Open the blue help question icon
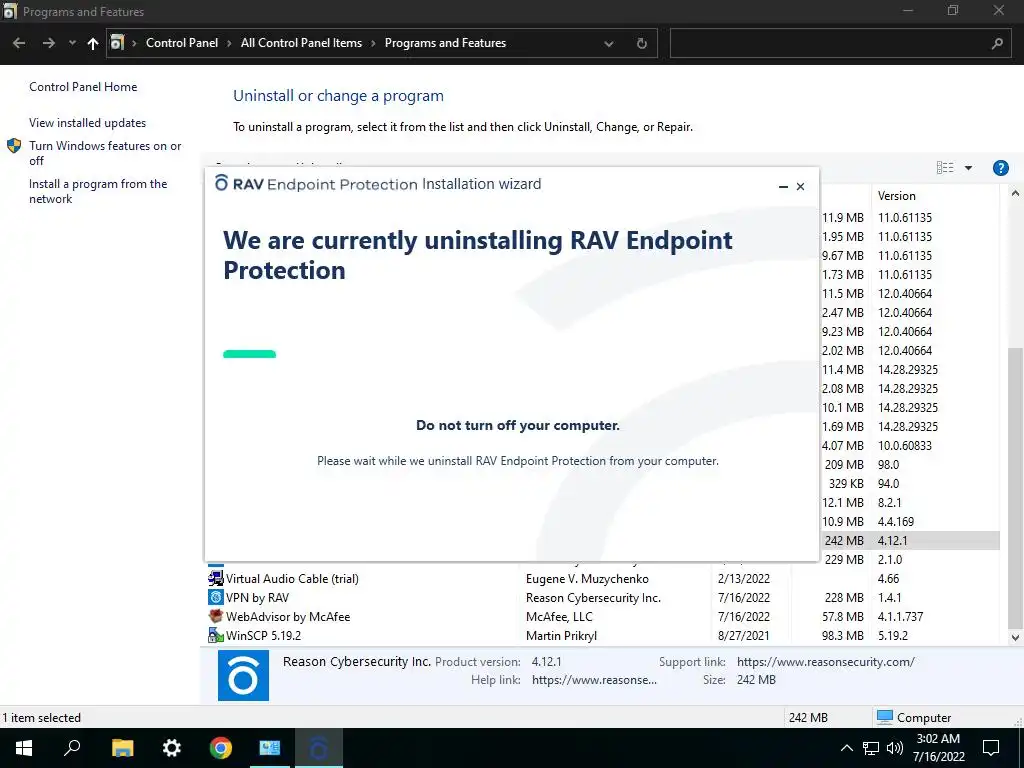 [1000, 168]
